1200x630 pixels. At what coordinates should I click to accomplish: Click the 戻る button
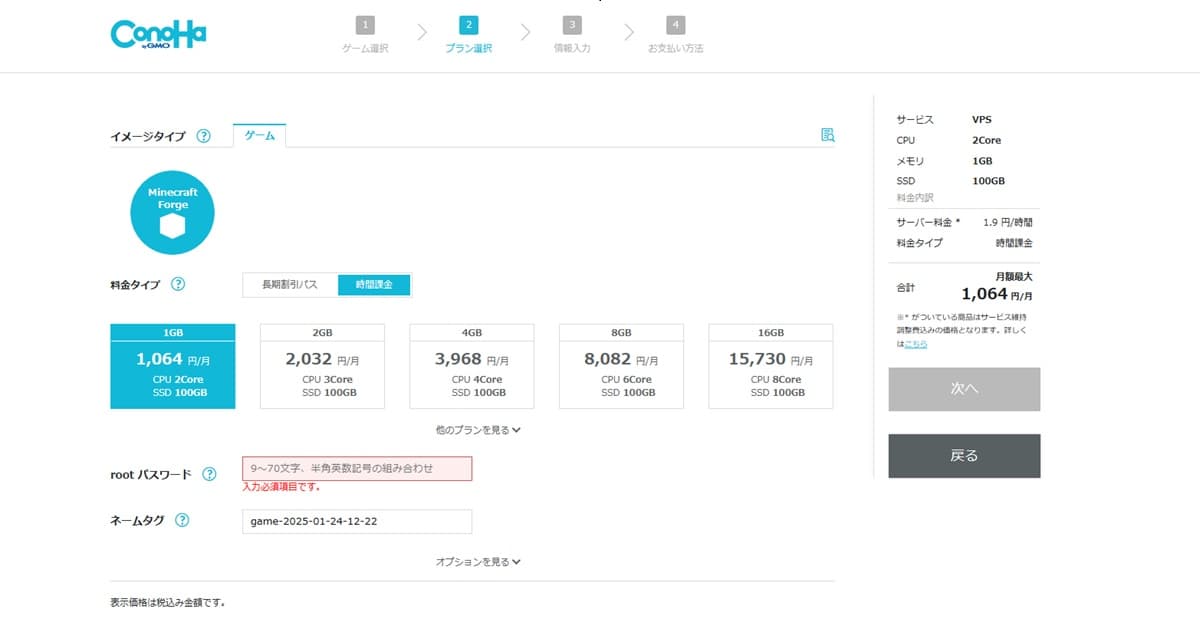point(964,455)
